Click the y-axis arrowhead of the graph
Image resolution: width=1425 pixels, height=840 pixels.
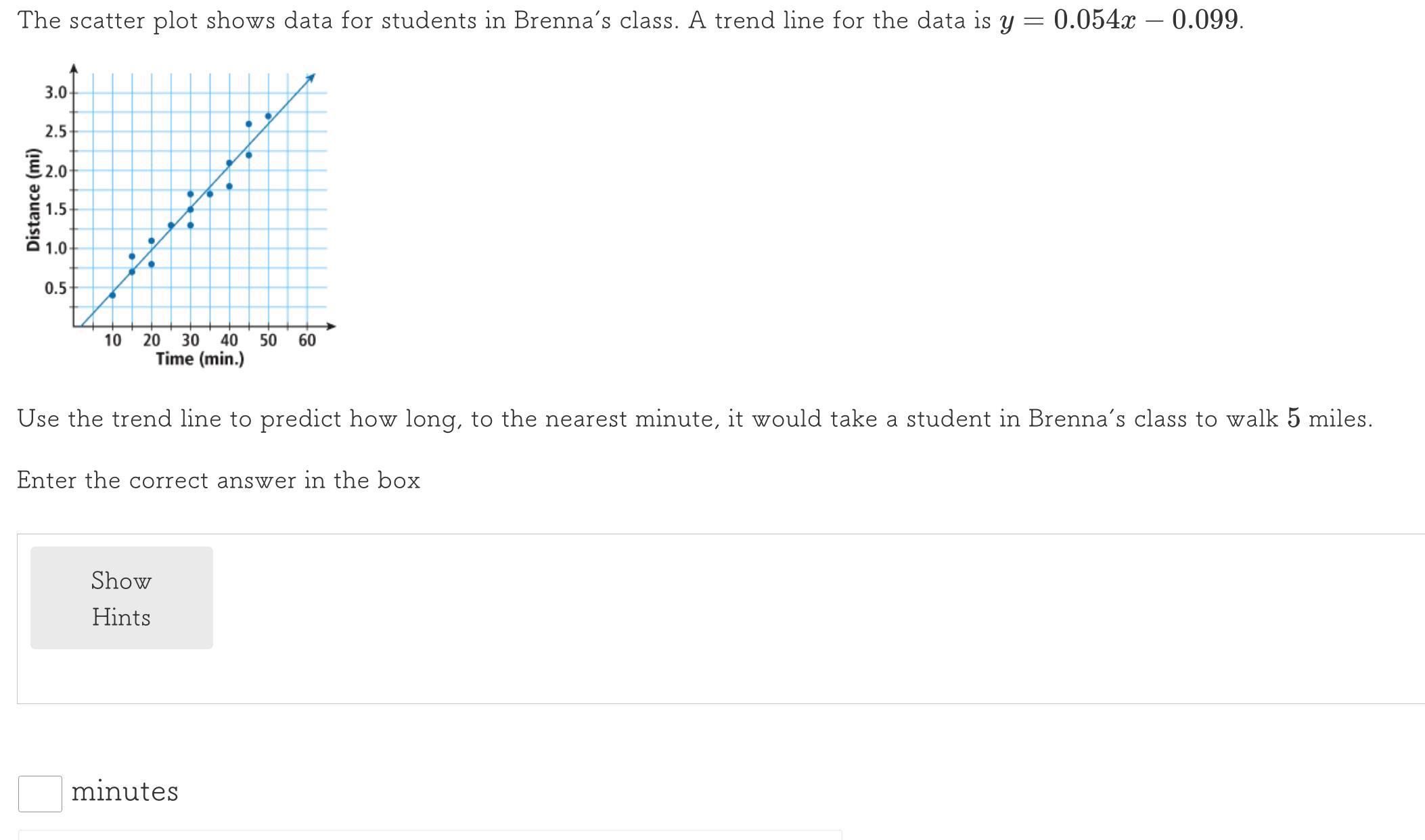coord(74,68)
